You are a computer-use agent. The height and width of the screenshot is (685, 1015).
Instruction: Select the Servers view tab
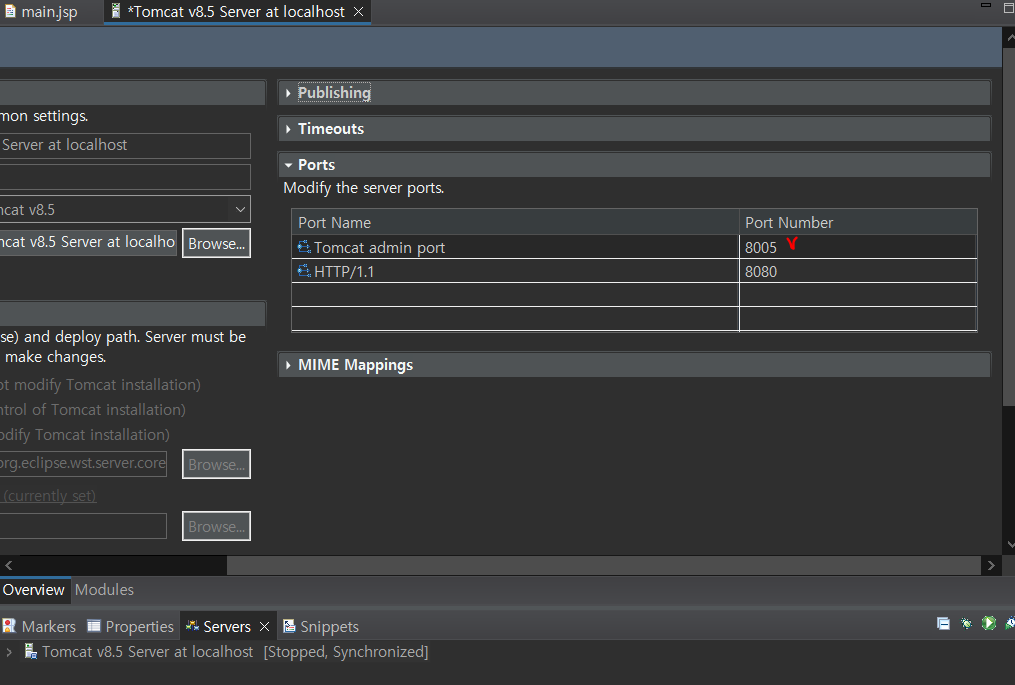[x=227, y=626]
